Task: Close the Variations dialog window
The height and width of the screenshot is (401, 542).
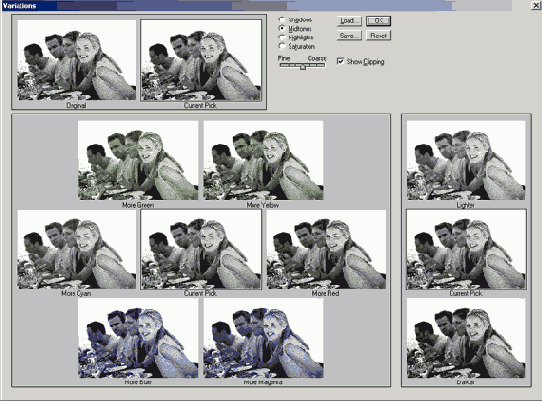Action: pos(535,5)
